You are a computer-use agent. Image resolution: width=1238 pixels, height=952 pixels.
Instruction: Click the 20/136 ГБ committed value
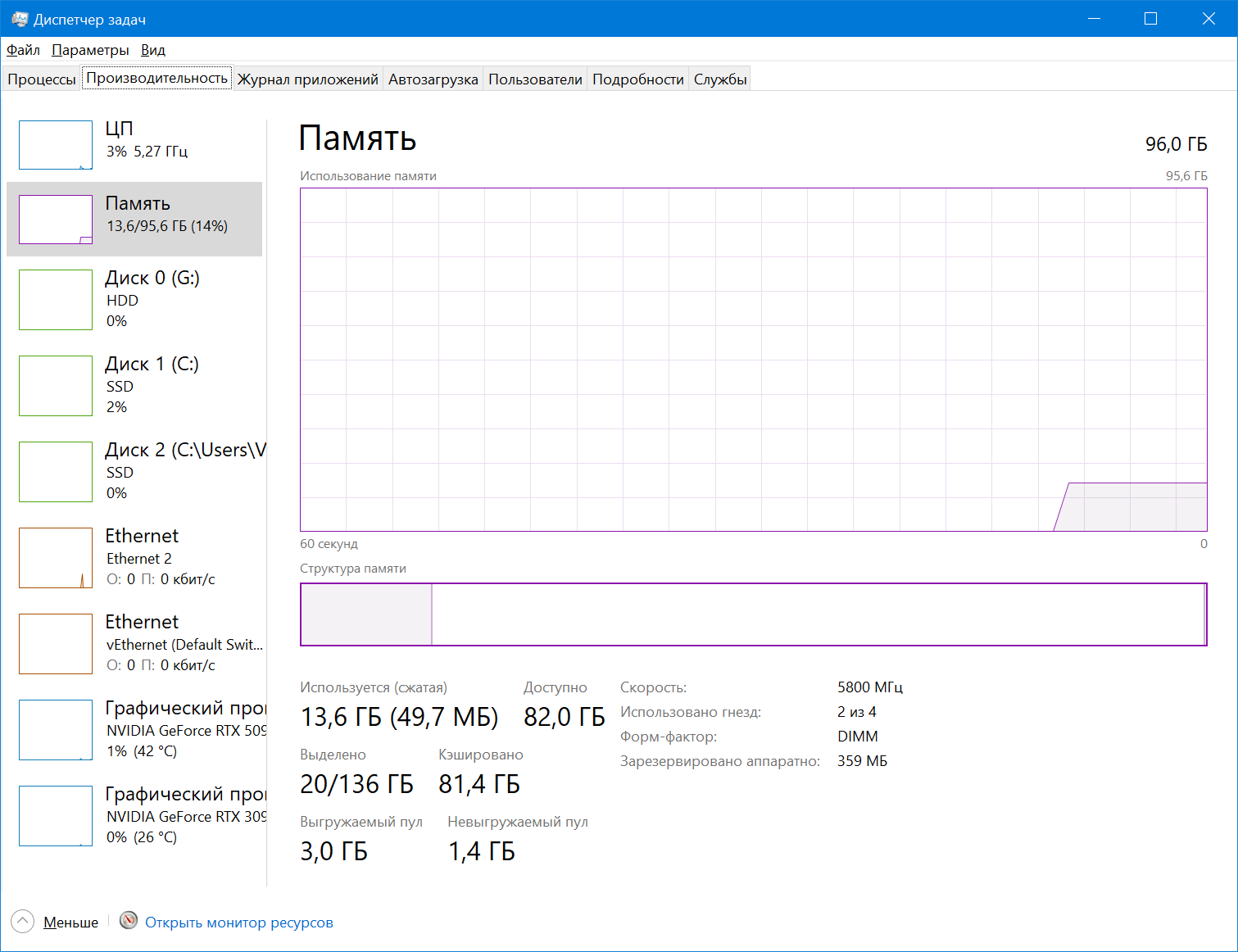(356, 784)
